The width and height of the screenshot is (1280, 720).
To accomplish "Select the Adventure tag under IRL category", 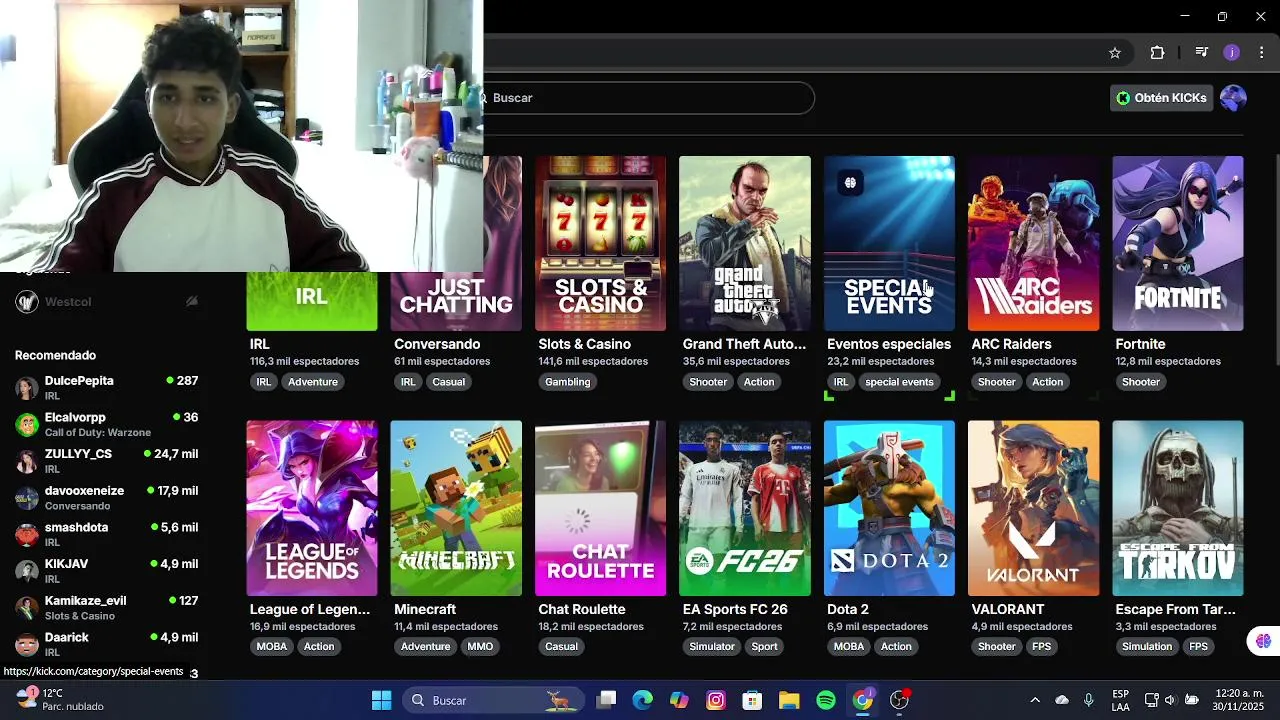I will click(313, 382).
